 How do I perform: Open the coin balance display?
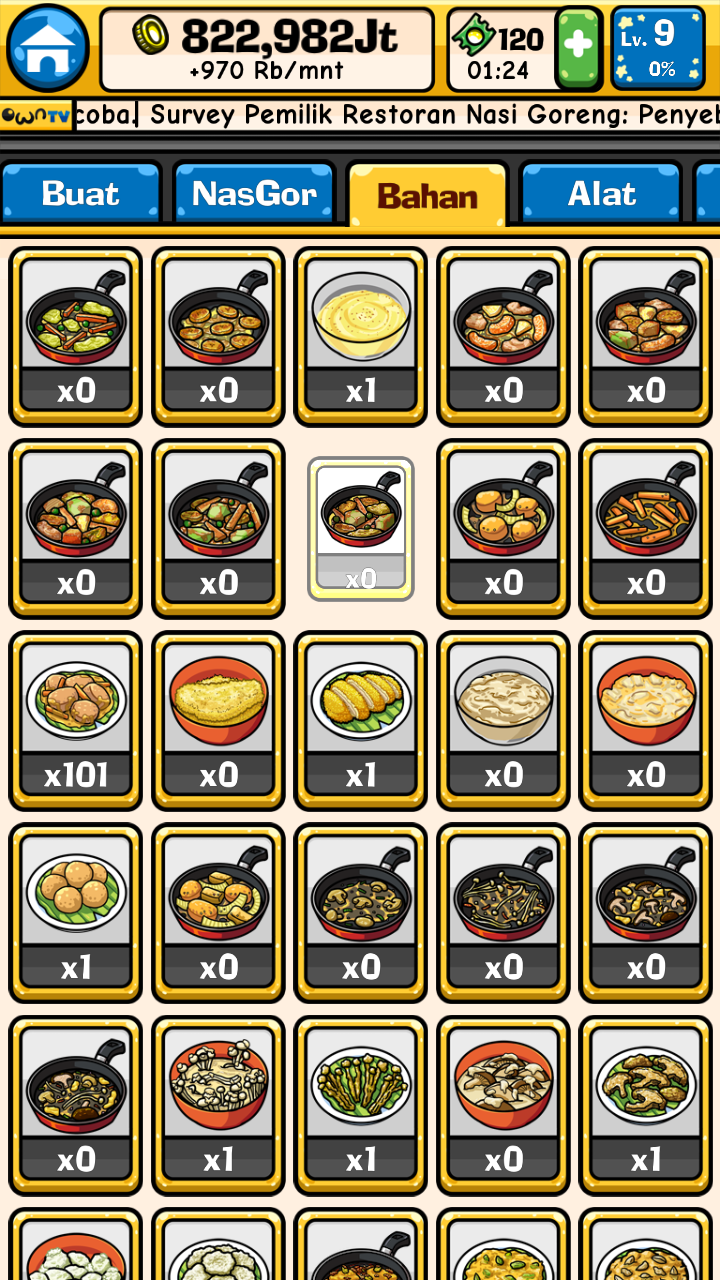click(268, 49)
